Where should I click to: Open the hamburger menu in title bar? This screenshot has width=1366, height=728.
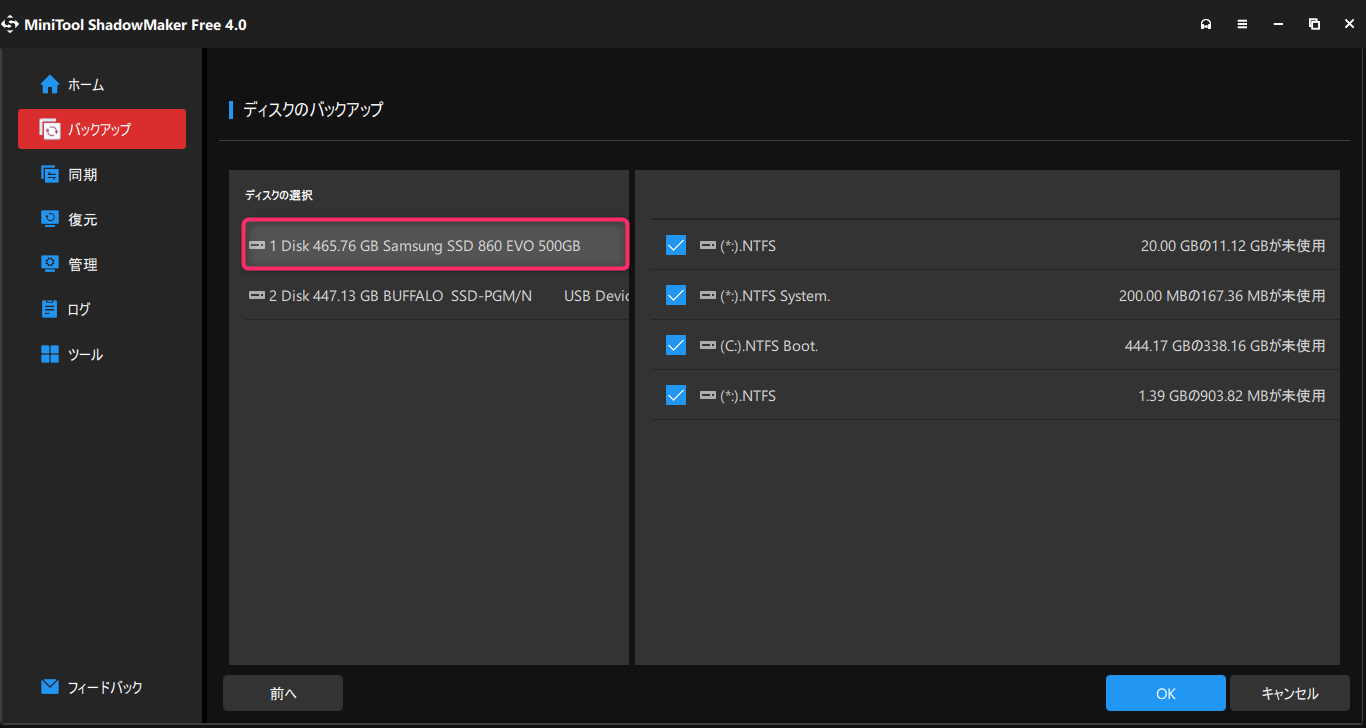click(1242, 24)
